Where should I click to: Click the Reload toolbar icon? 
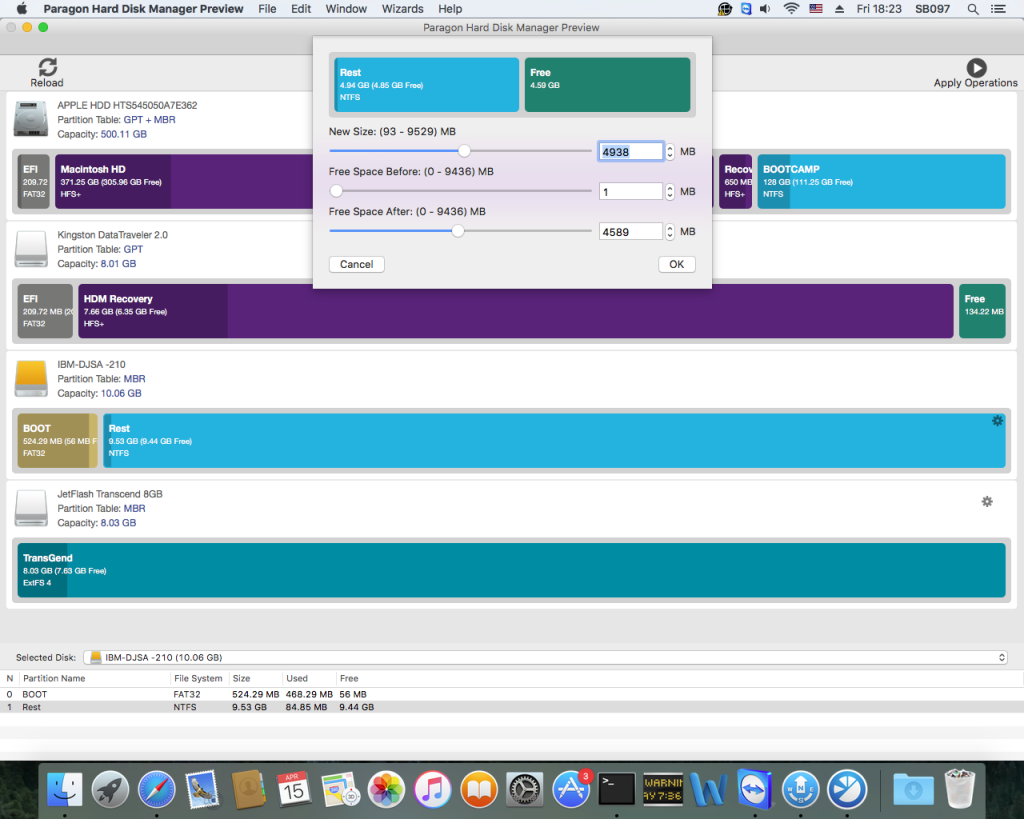coord(47,67)
